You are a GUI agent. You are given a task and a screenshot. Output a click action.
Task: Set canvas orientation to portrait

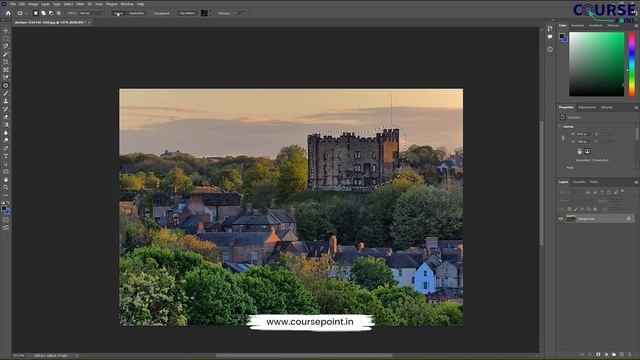580,151
